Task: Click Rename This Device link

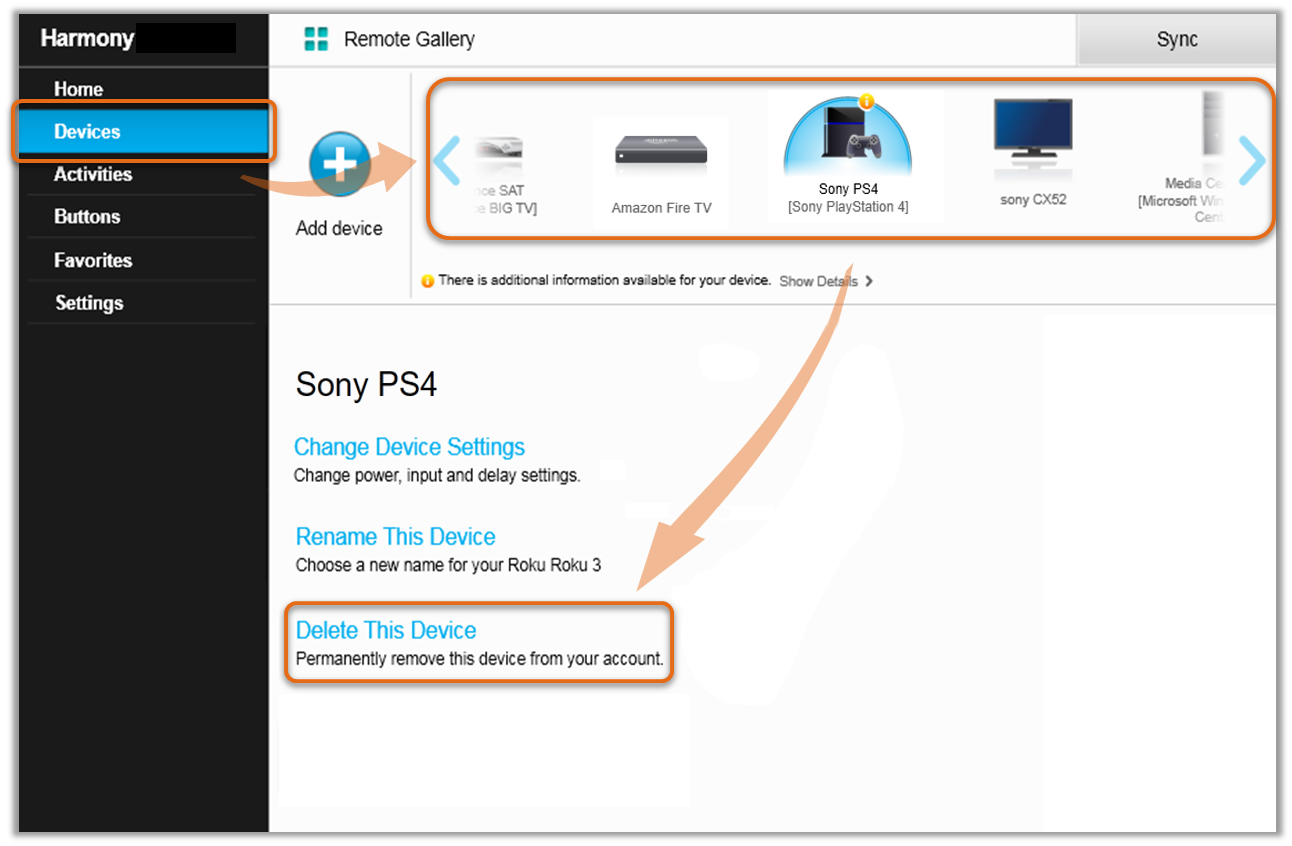Action: pos(395,537)
